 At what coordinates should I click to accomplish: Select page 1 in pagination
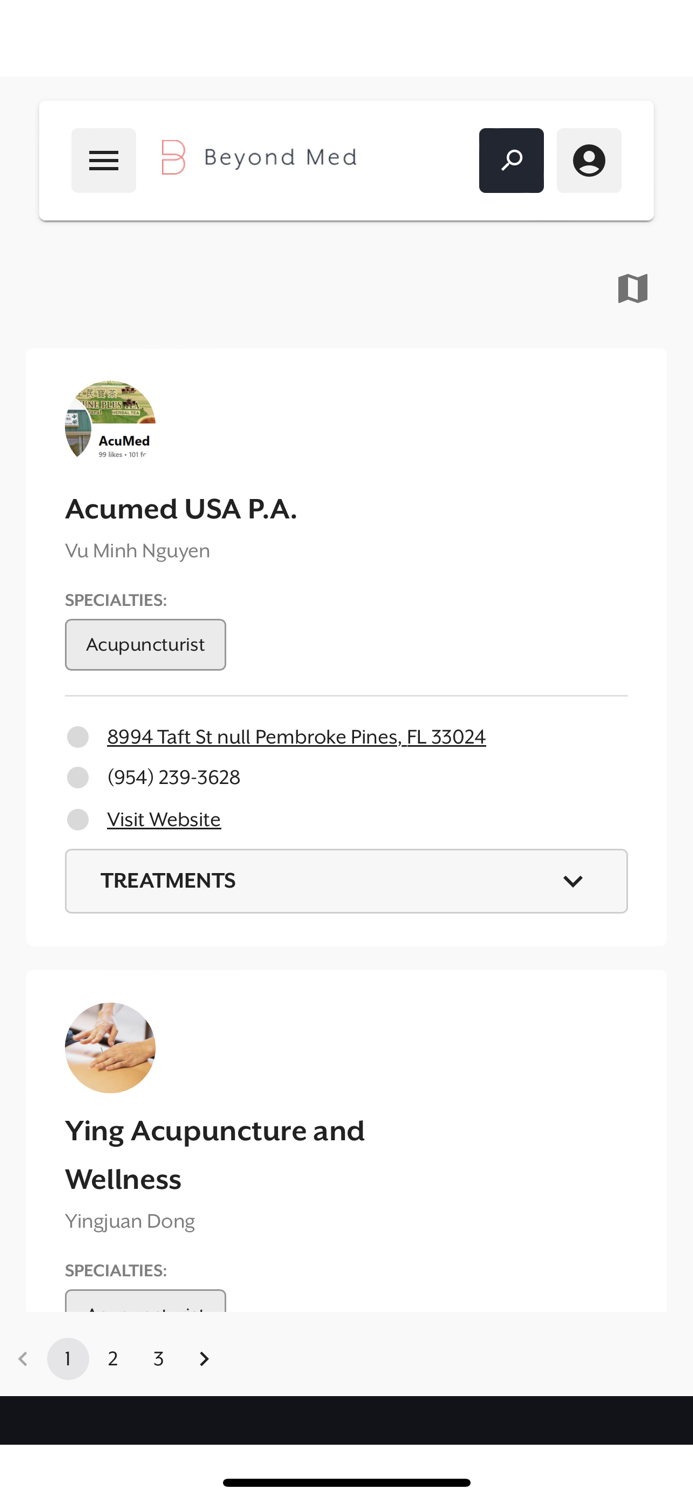(68, 1358)
